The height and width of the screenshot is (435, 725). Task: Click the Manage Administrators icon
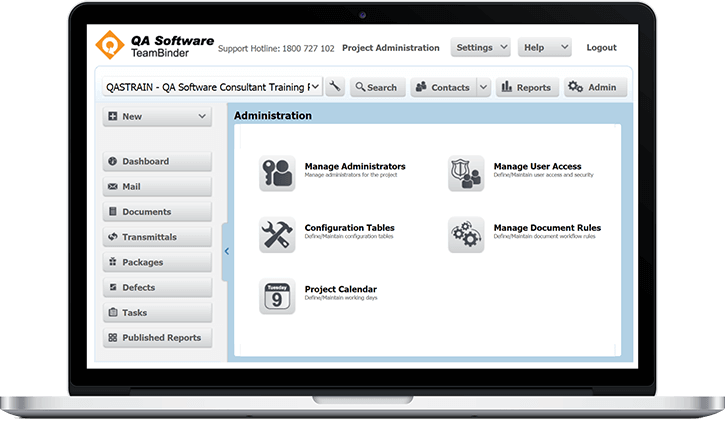click(x=277, y=174)
